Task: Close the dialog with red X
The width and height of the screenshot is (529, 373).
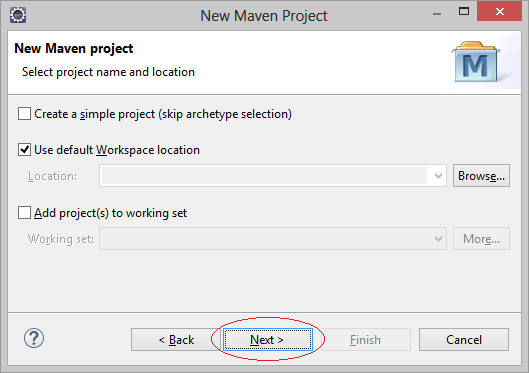Action: click(500, 12)
